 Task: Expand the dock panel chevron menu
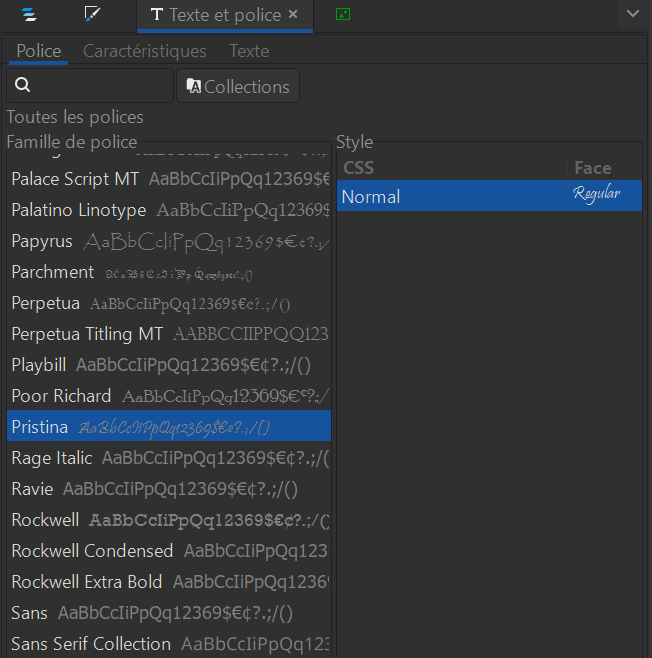pos(631,14)
